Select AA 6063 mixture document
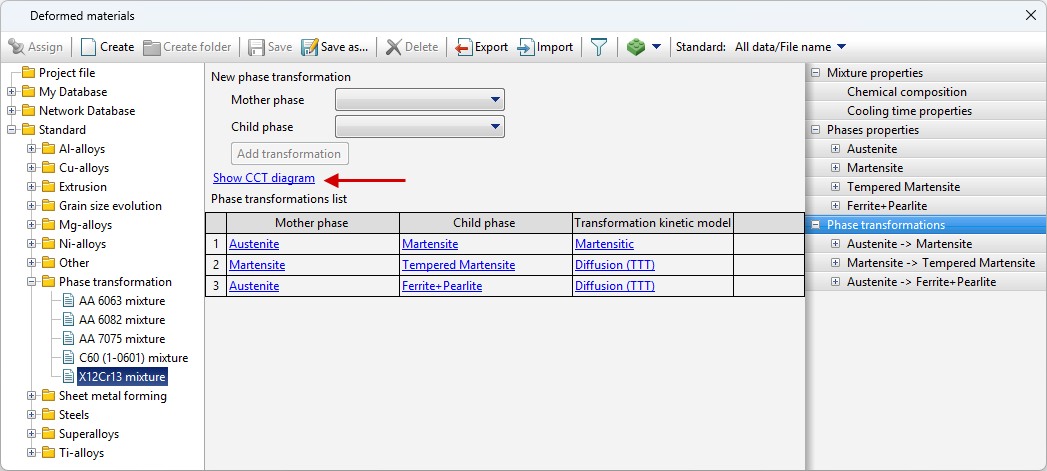This screenshot has height=471, width=1047. click(x=122, y=301)
